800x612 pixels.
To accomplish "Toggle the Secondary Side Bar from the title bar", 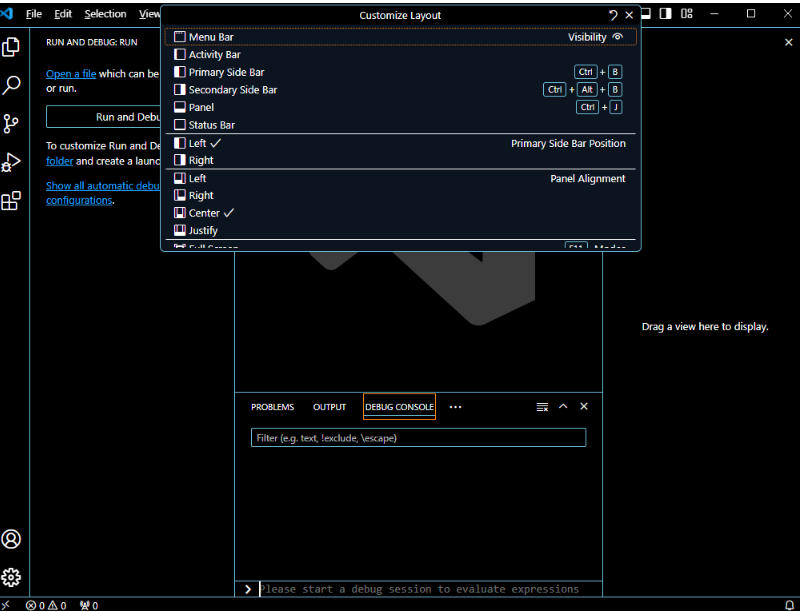I will pos(666,13).
